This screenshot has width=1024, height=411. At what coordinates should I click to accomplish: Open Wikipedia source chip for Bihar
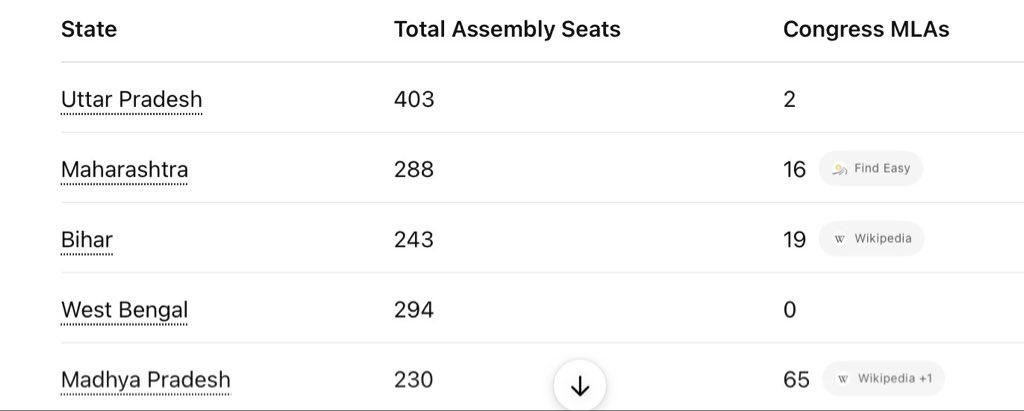[871, 238]
